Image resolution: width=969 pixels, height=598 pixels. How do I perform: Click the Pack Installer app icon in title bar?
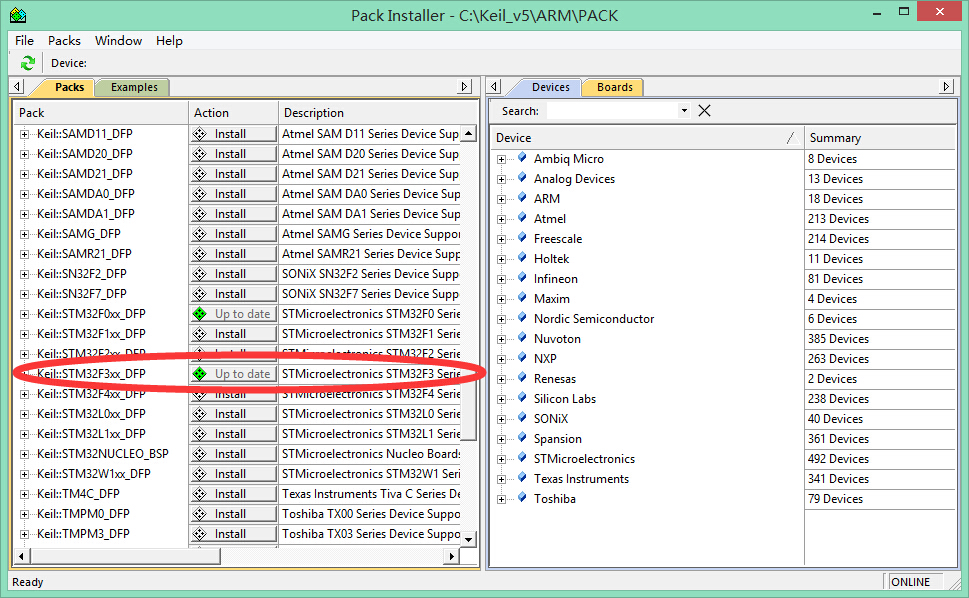click(18, 15)
